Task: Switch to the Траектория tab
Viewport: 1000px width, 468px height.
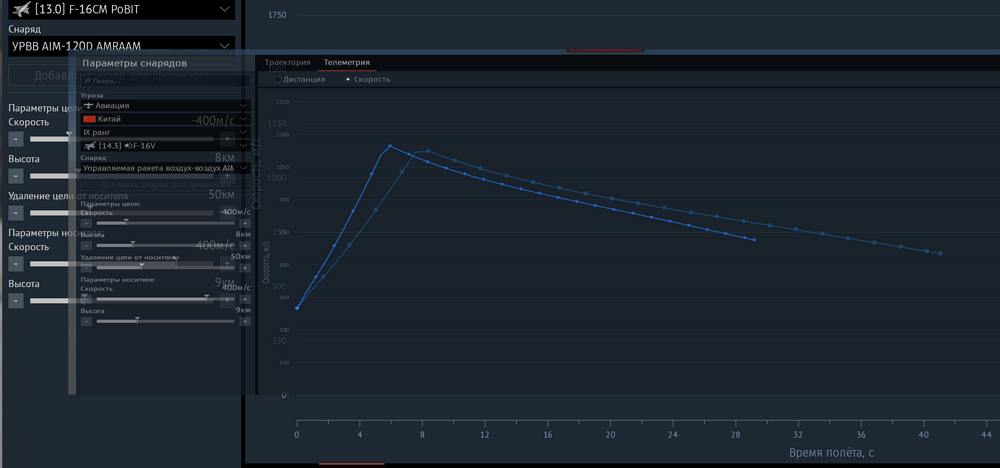Action: [287, 62]
